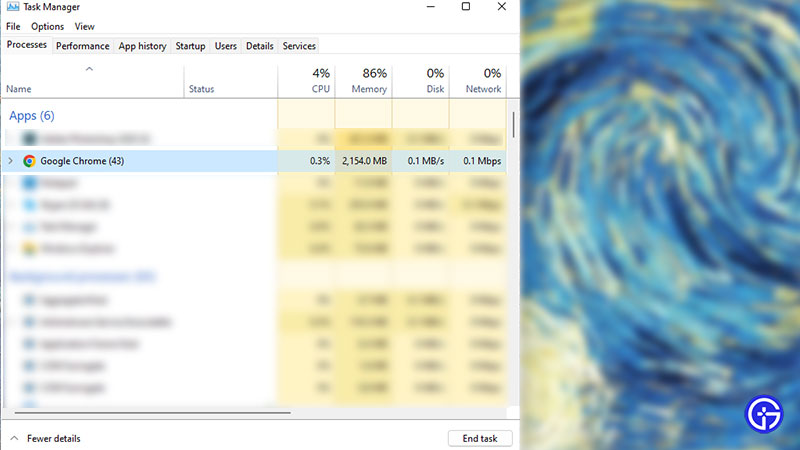Go to the Details tab
The image size is (800, 450).
[x=260, y=46]
